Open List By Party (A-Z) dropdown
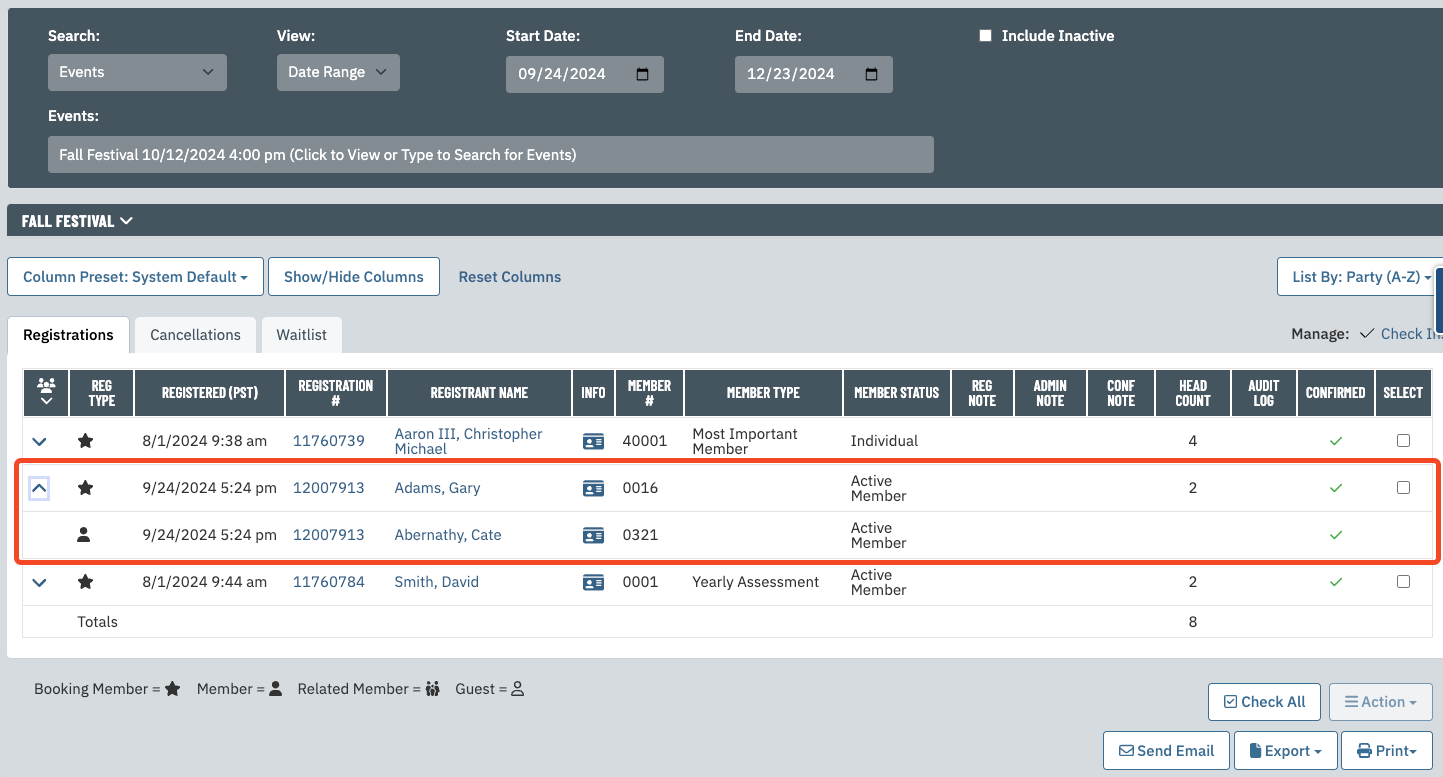Image resolution: width=1443 pixels, height=777 pixels. coord(1360,277)
